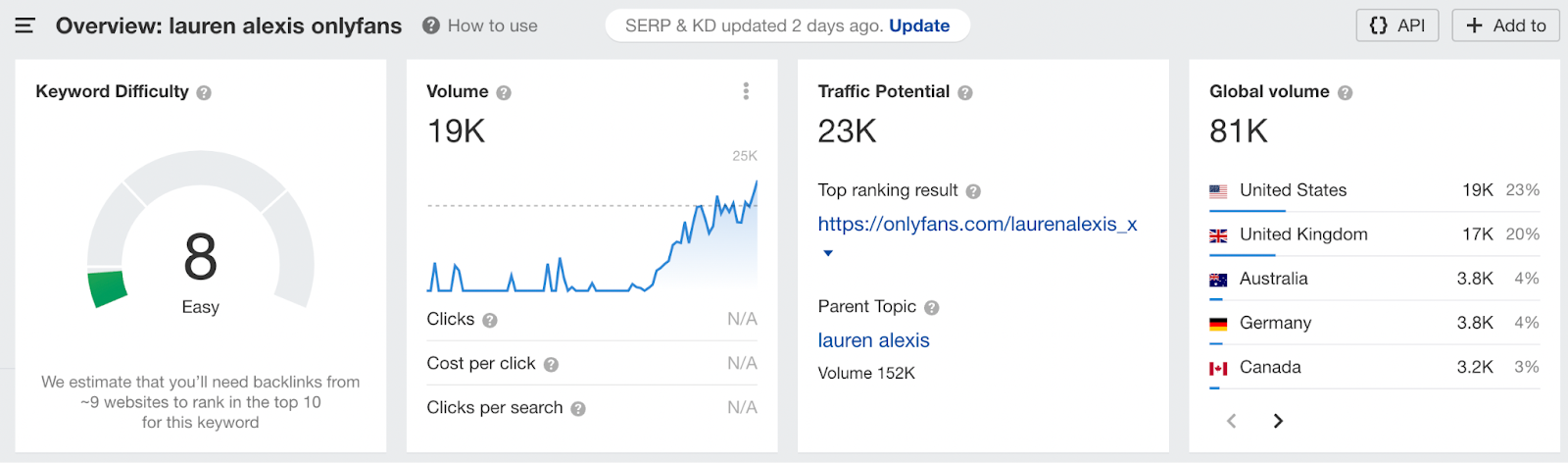Click the Australia flag icon

(x=1218, y=280)
